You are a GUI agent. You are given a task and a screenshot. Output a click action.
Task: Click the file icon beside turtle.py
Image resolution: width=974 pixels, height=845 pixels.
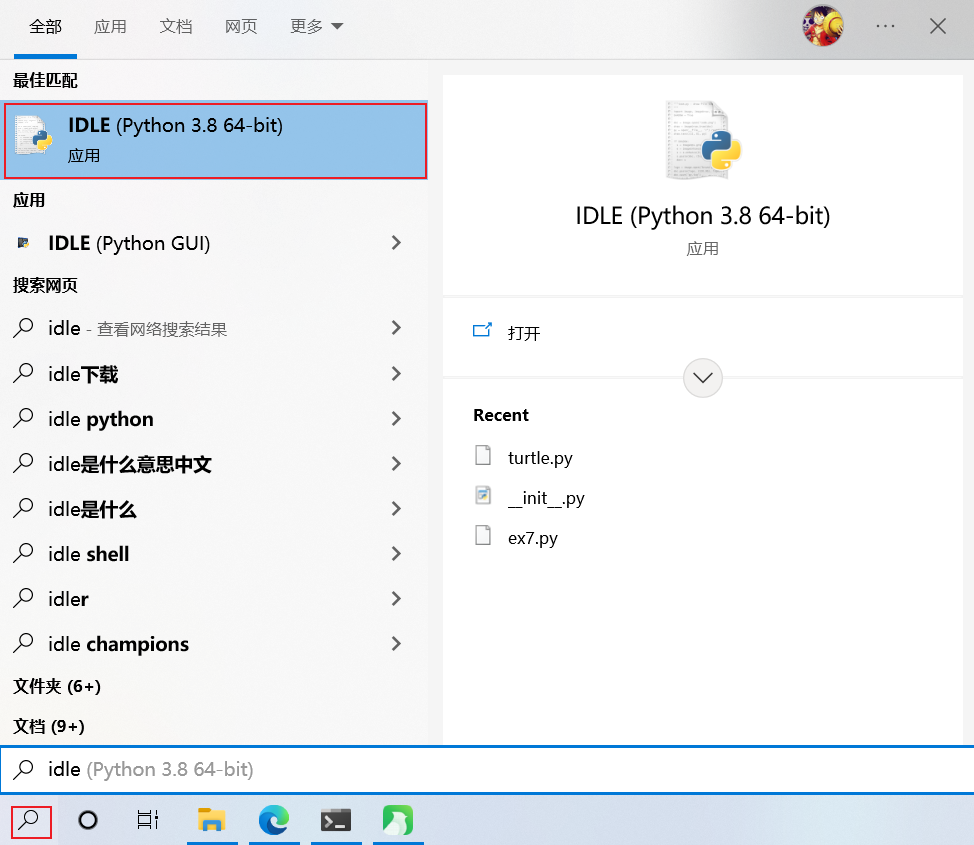[483, 455]
